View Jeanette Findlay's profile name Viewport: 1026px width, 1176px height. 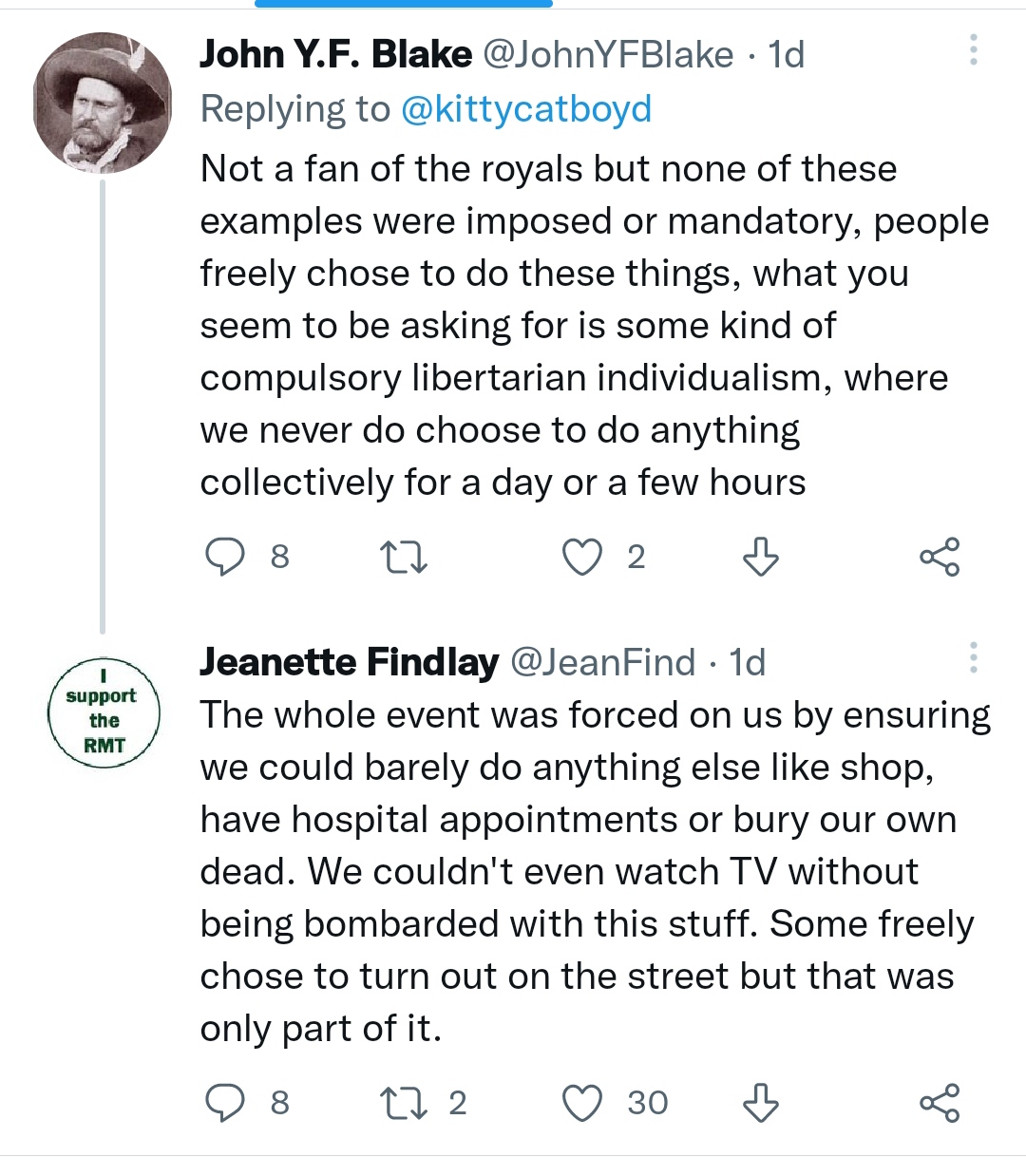coord(349,662)
